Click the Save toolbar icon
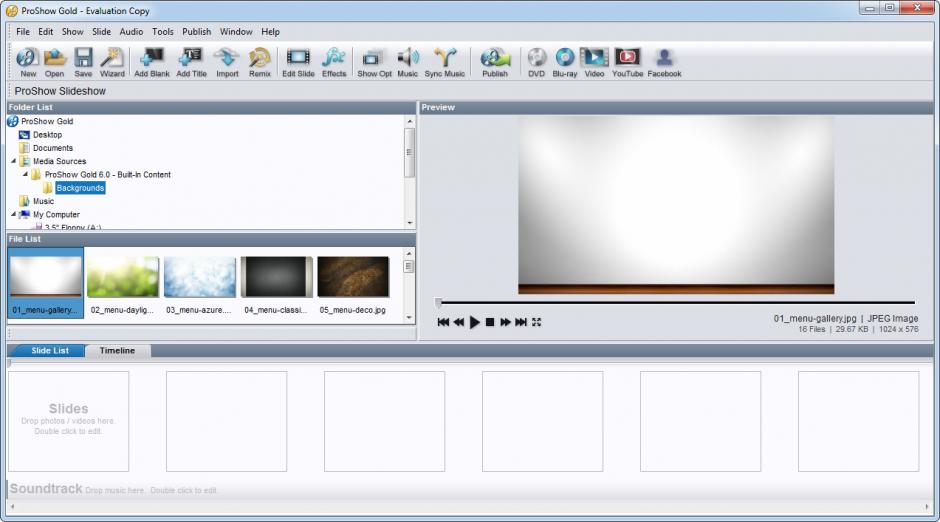Viewport: 940px width, 522px height. tap(83, 62)
